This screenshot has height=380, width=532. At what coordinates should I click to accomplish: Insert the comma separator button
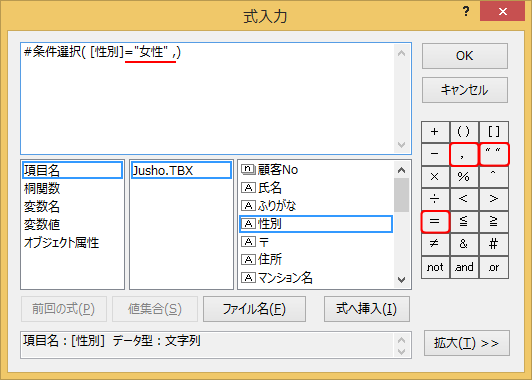tap(464, 155)
